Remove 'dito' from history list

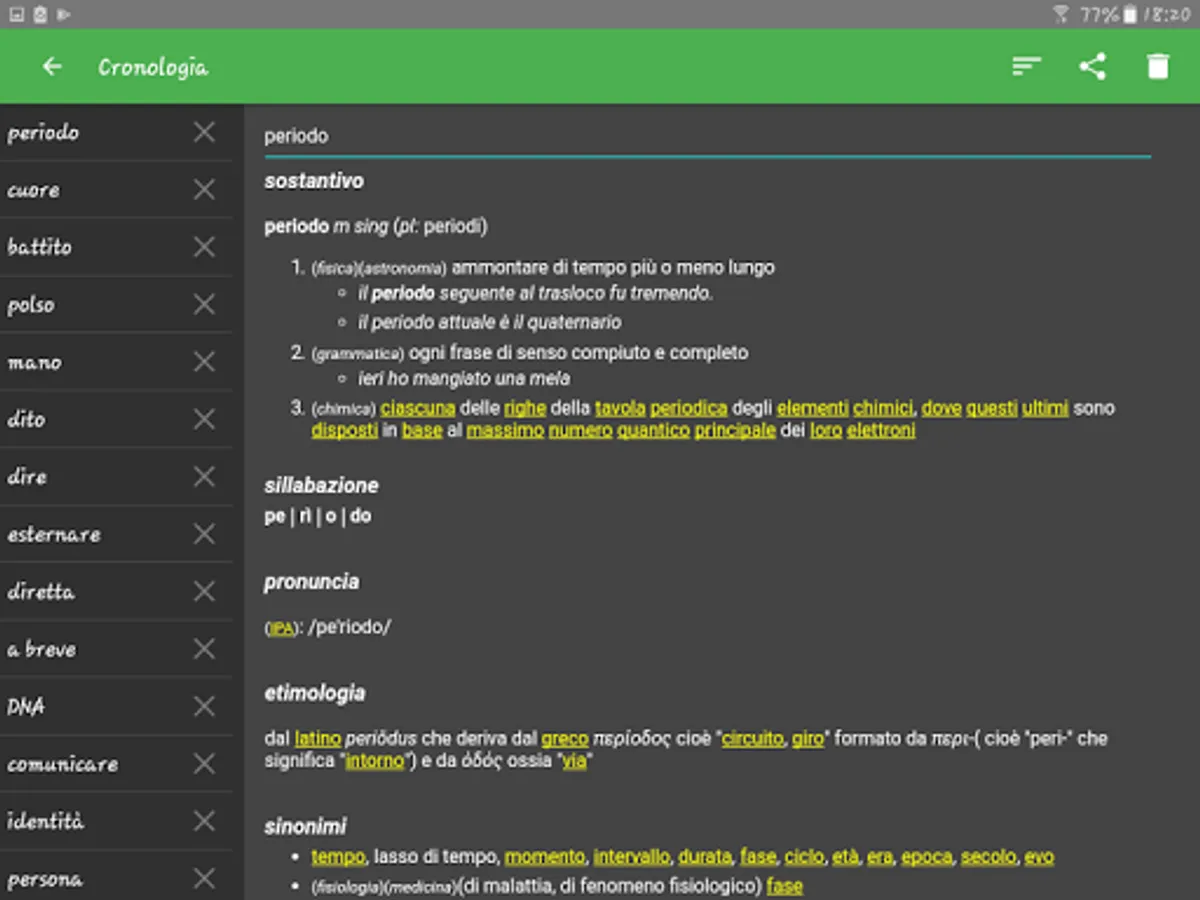pyautogui.click(x=204, y=419)
